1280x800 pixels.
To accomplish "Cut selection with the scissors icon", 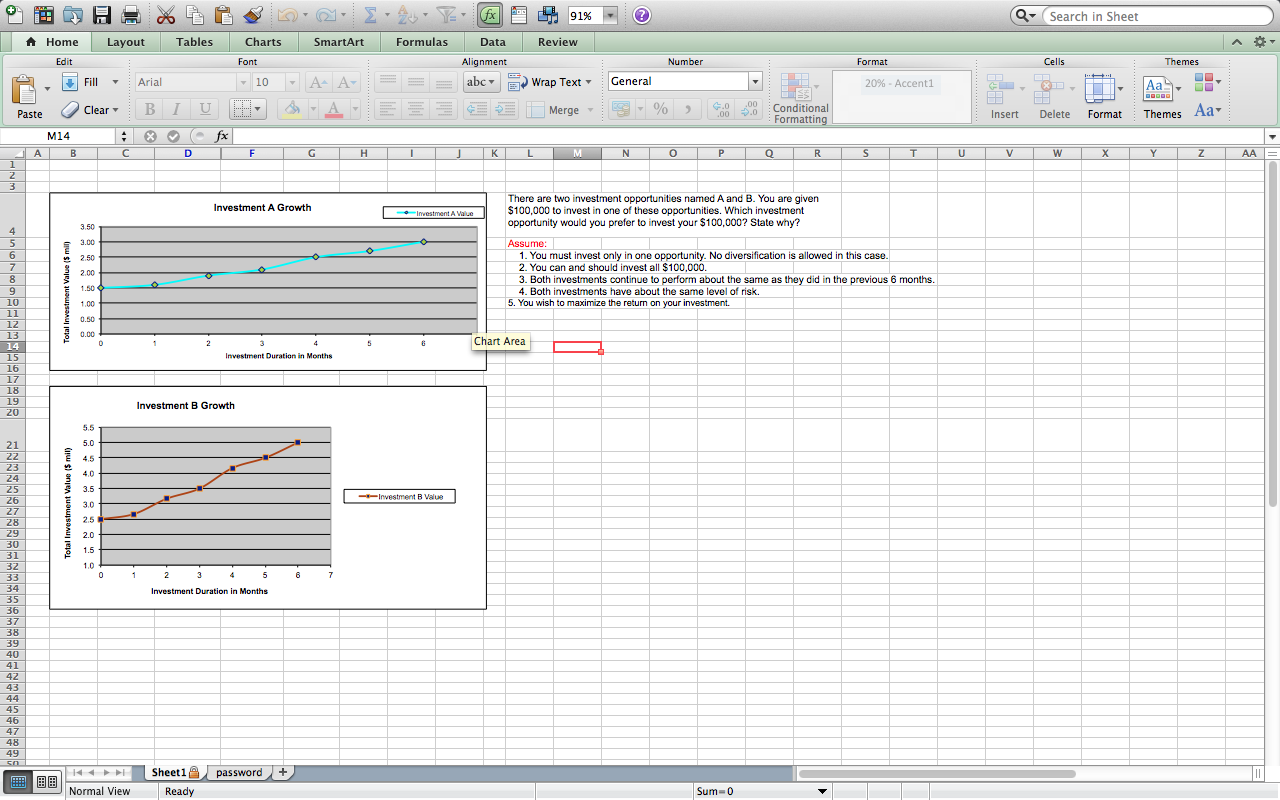I will 166,15.
